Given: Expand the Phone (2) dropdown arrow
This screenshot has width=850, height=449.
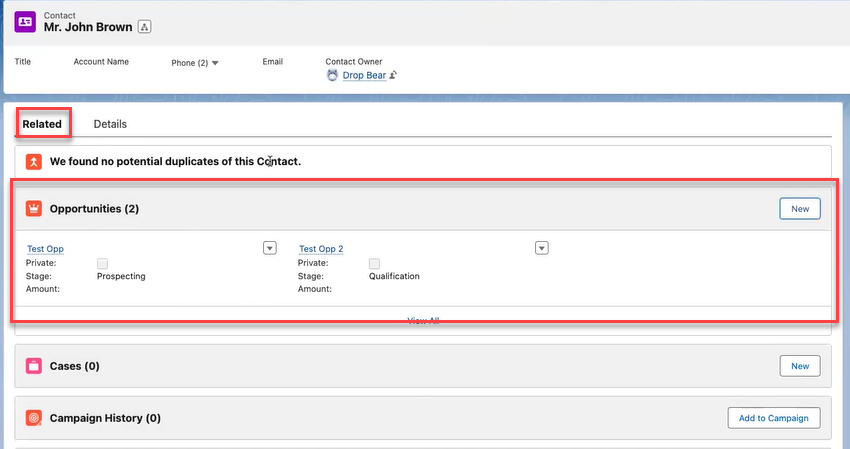Looking at the screenshot, I should (x=215, y=63).
